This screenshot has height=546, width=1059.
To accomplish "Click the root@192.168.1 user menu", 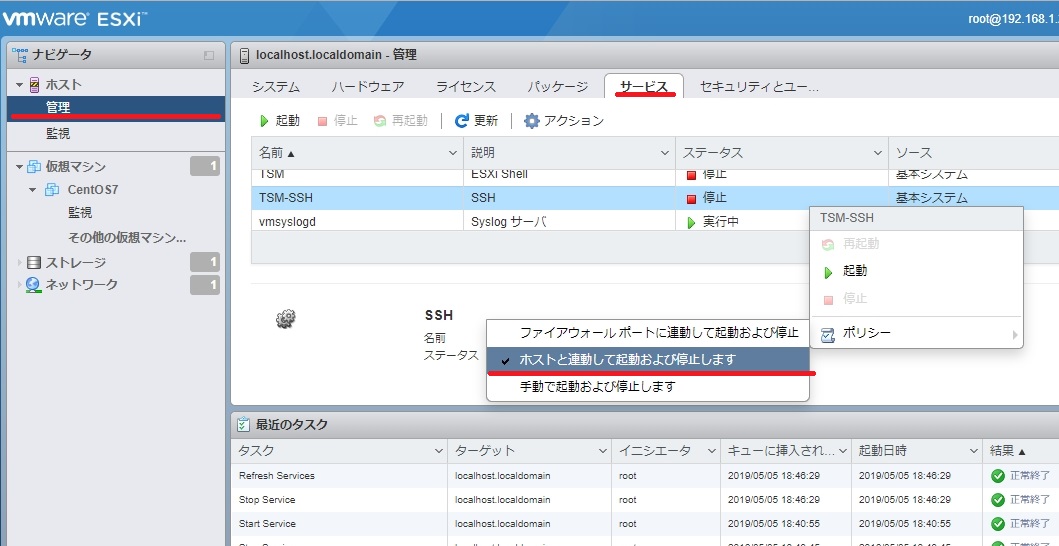I will point(1013,18).
